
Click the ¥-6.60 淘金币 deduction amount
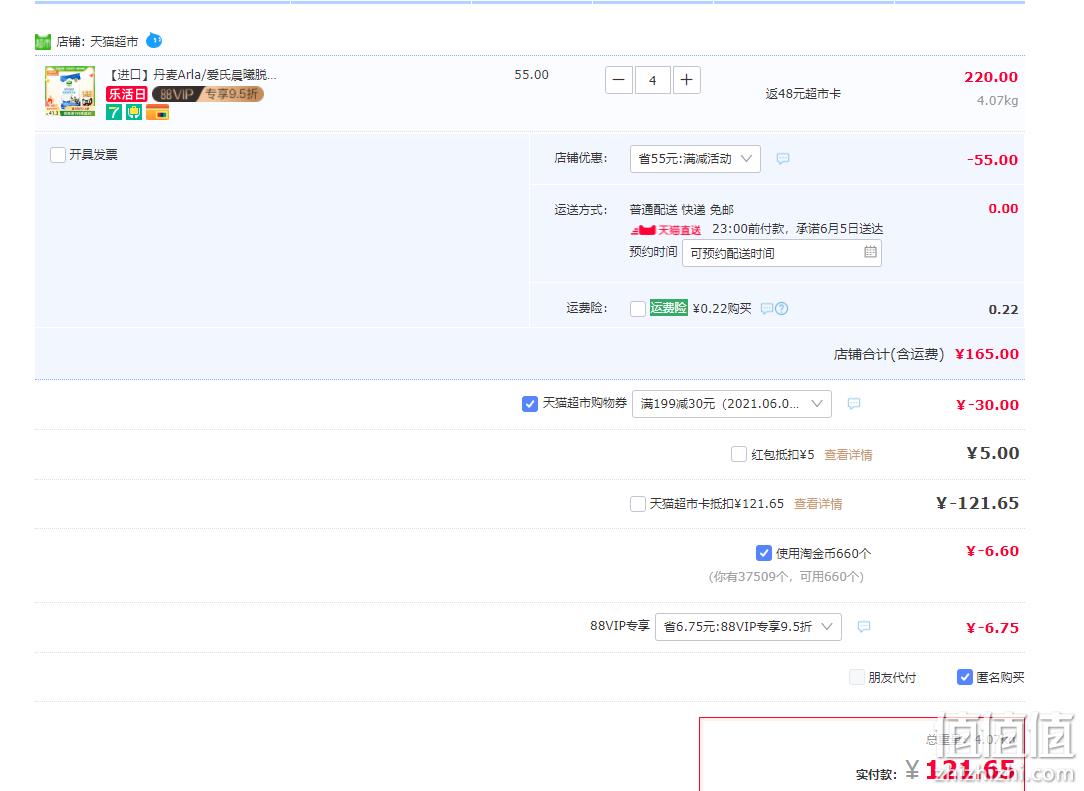click(992, 551)
